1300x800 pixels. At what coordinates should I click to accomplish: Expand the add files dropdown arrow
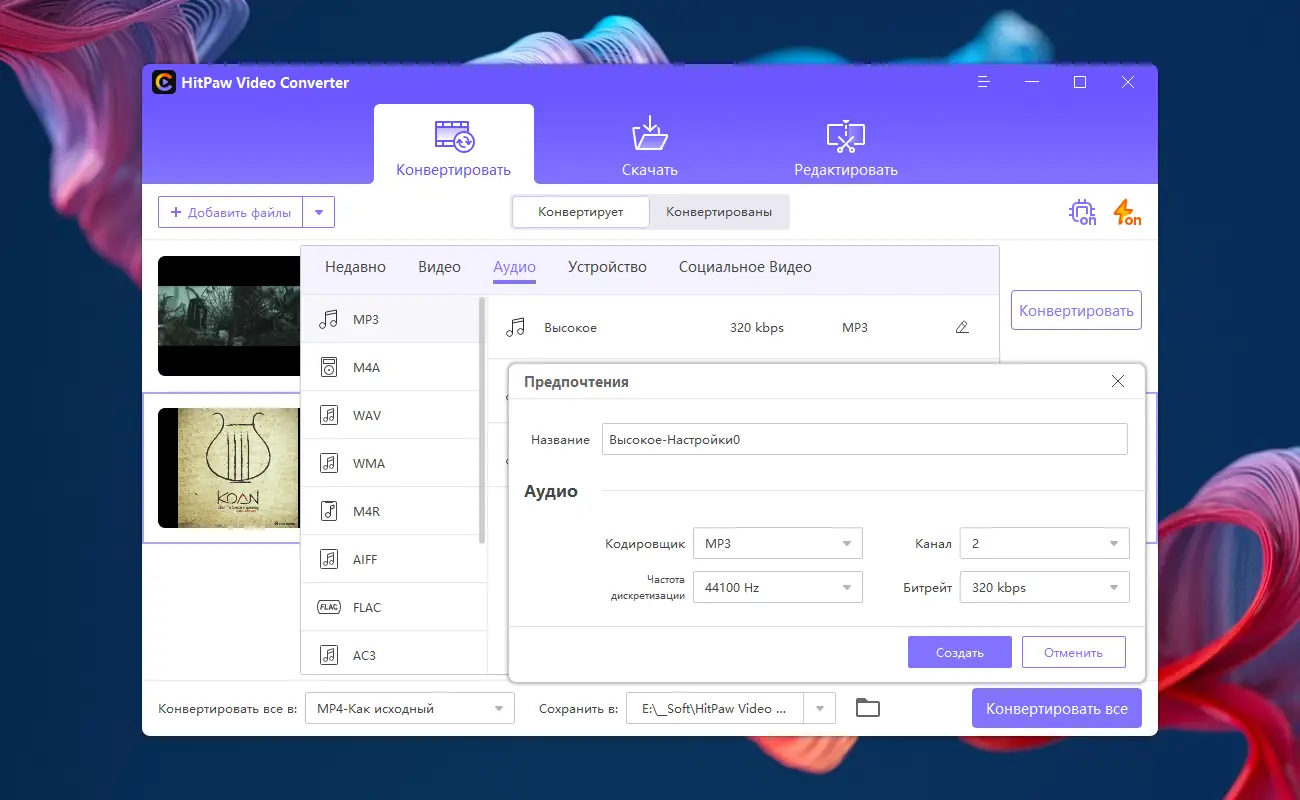(319, 212)
